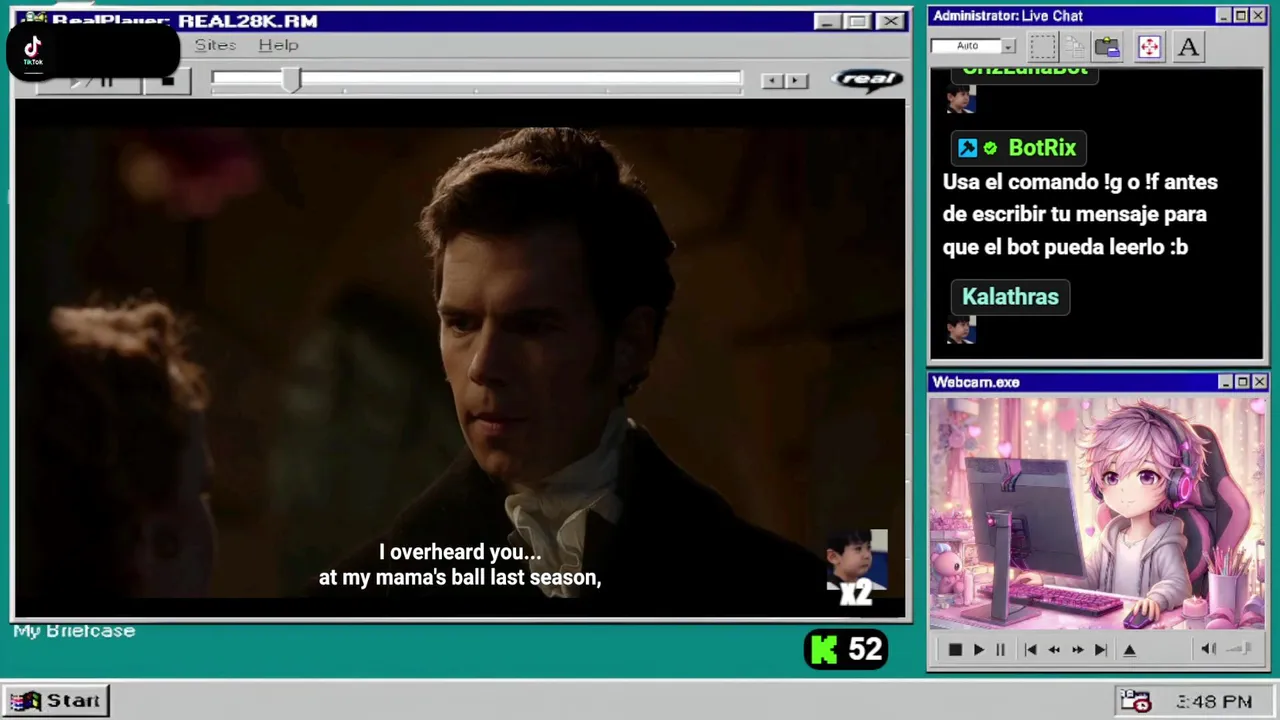Stop playback in Webcam.exe

click(954, 650)
